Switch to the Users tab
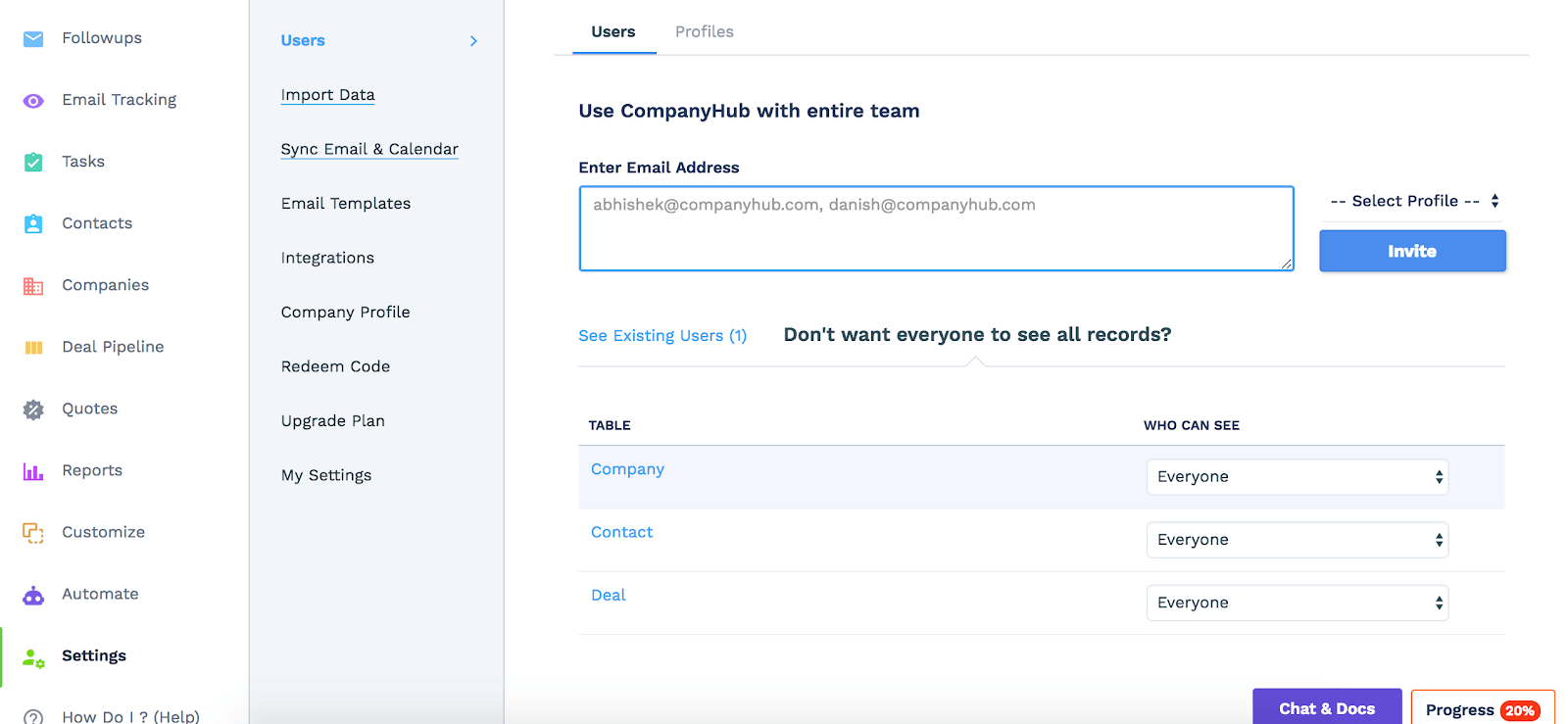Screen dimensions: 1568x724 click(613, 31)
